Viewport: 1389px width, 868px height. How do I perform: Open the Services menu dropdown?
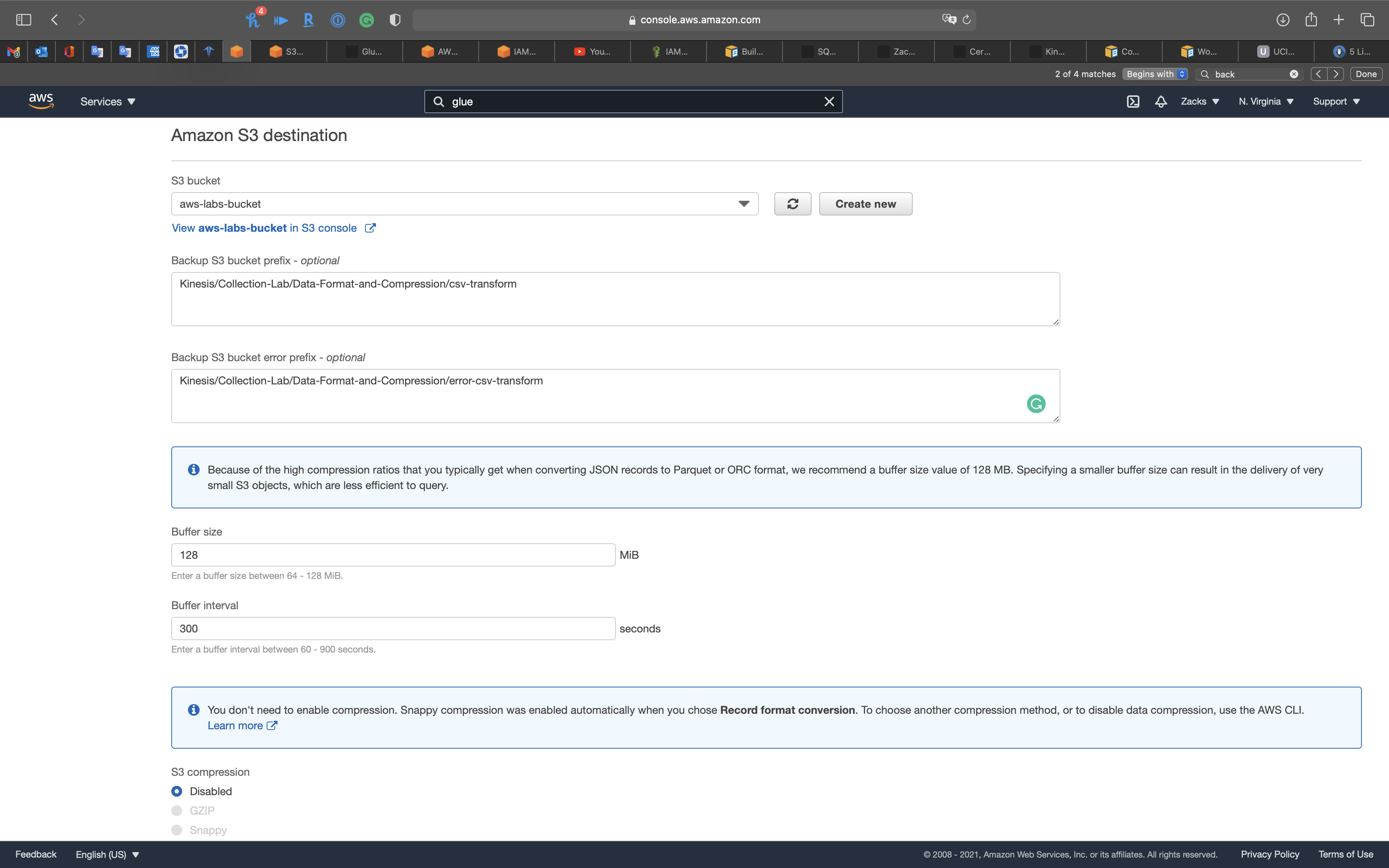(107, 102)
